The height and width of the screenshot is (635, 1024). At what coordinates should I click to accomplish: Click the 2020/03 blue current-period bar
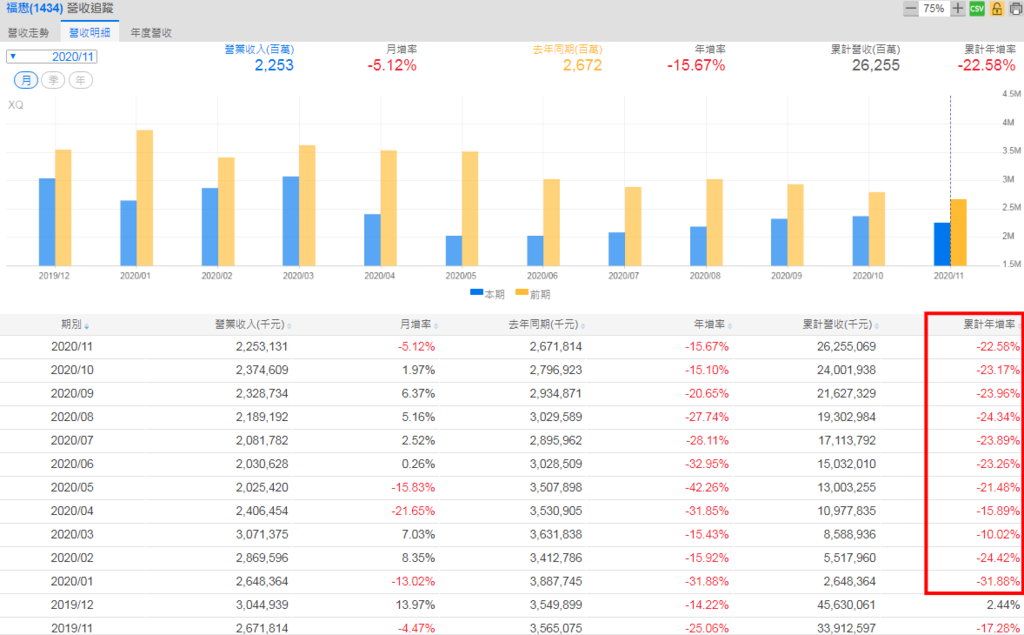click(291, 221)
